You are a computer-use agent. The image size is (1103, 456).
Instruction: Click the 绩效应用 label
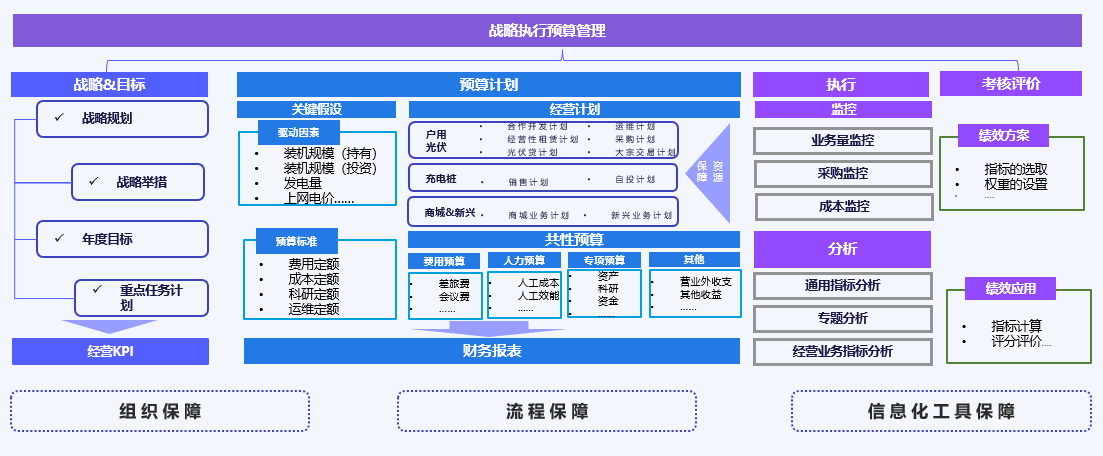(x=1010, y=289)
